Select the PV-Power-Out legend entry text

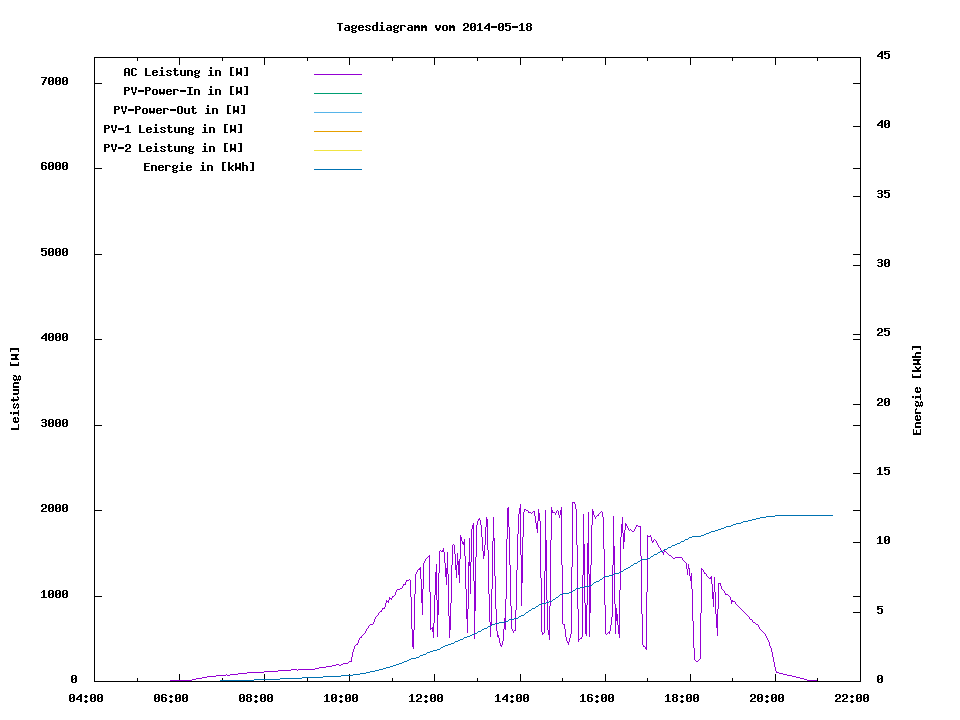[180, 110]
